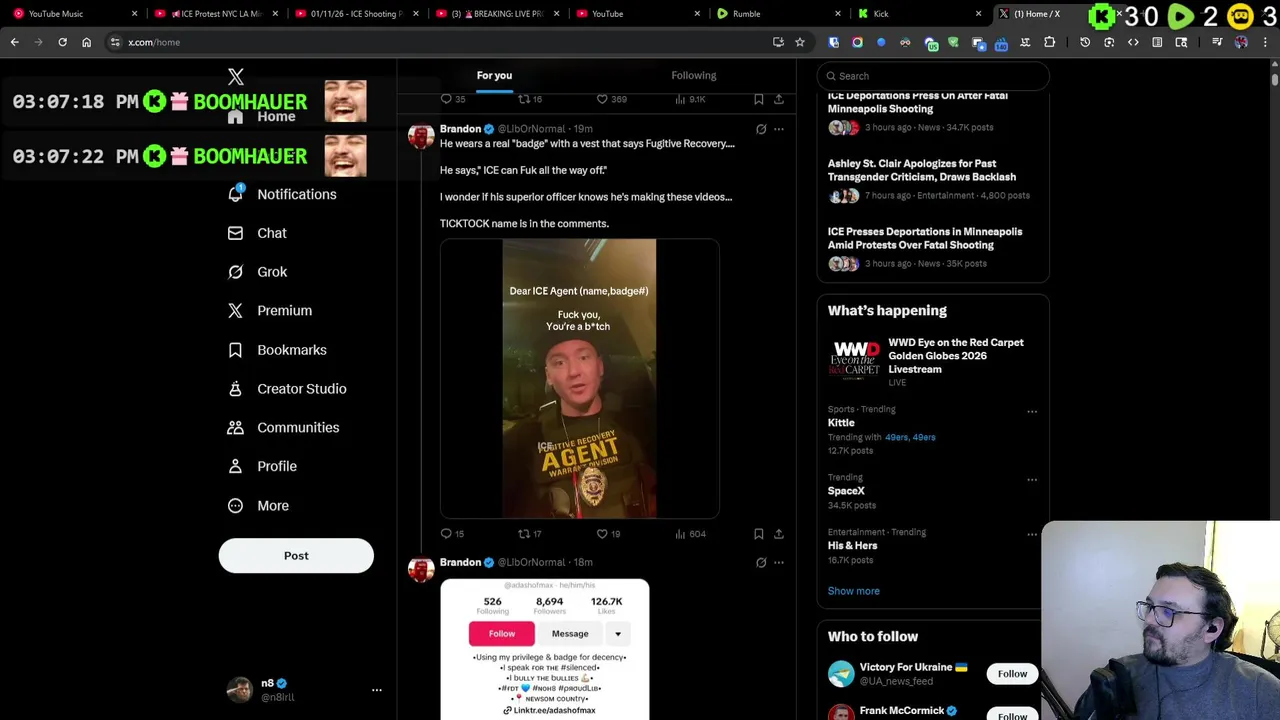Click the page scrollbar
1280x720 pixels.
coord(1274,78)
